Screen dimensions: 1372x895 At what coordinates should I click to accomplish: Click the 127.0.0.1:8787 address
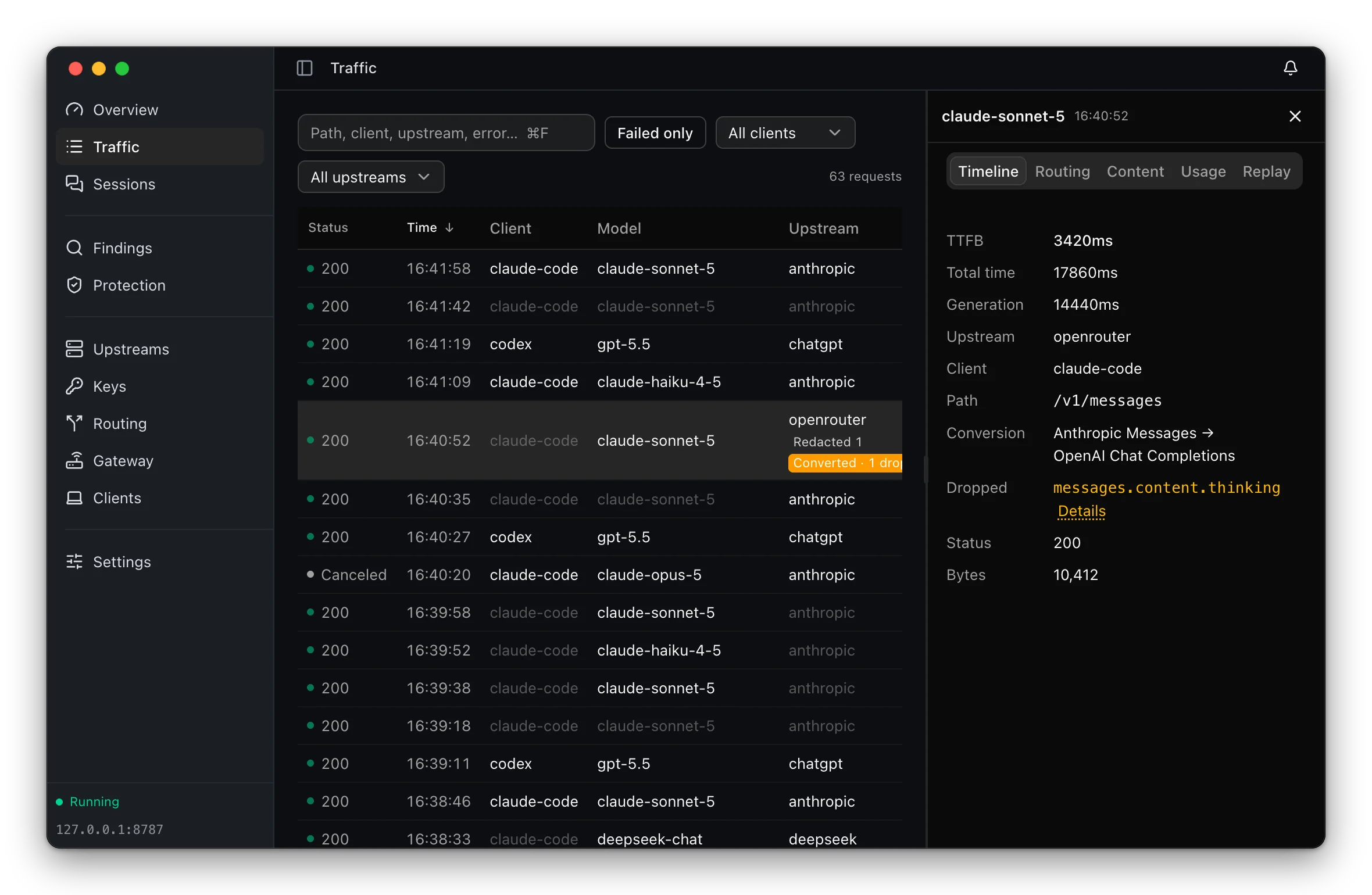pyautogui.click(x=109, y=829)
